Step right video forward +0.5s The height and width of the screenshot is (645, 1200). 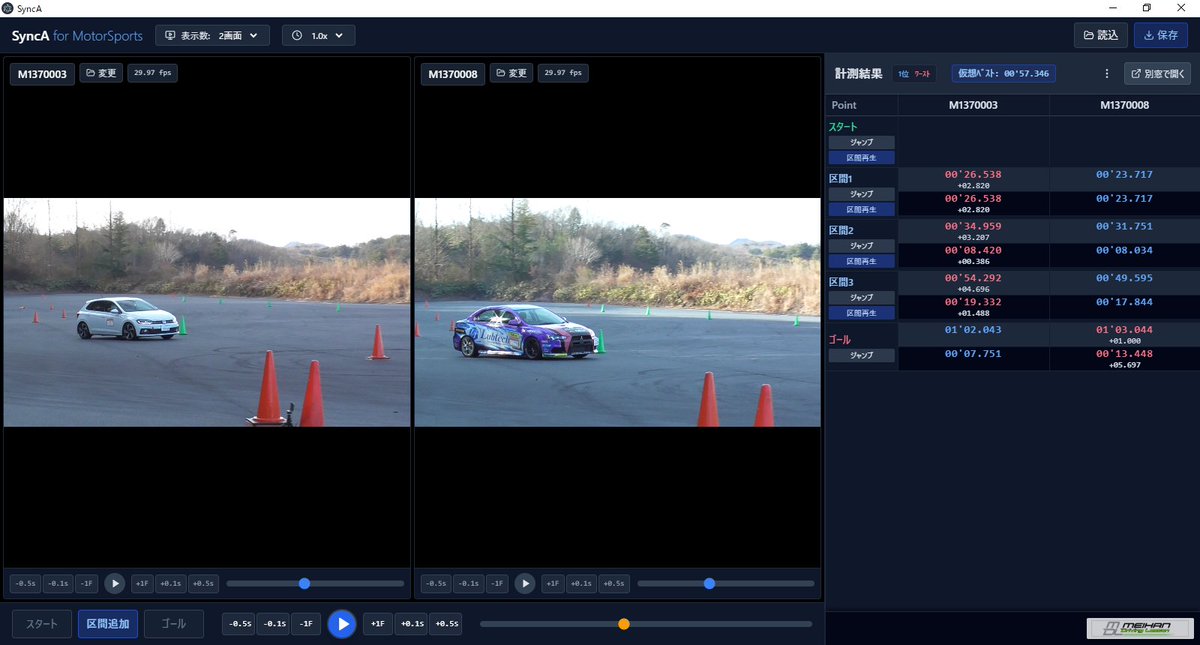click(x=613, y=583)
